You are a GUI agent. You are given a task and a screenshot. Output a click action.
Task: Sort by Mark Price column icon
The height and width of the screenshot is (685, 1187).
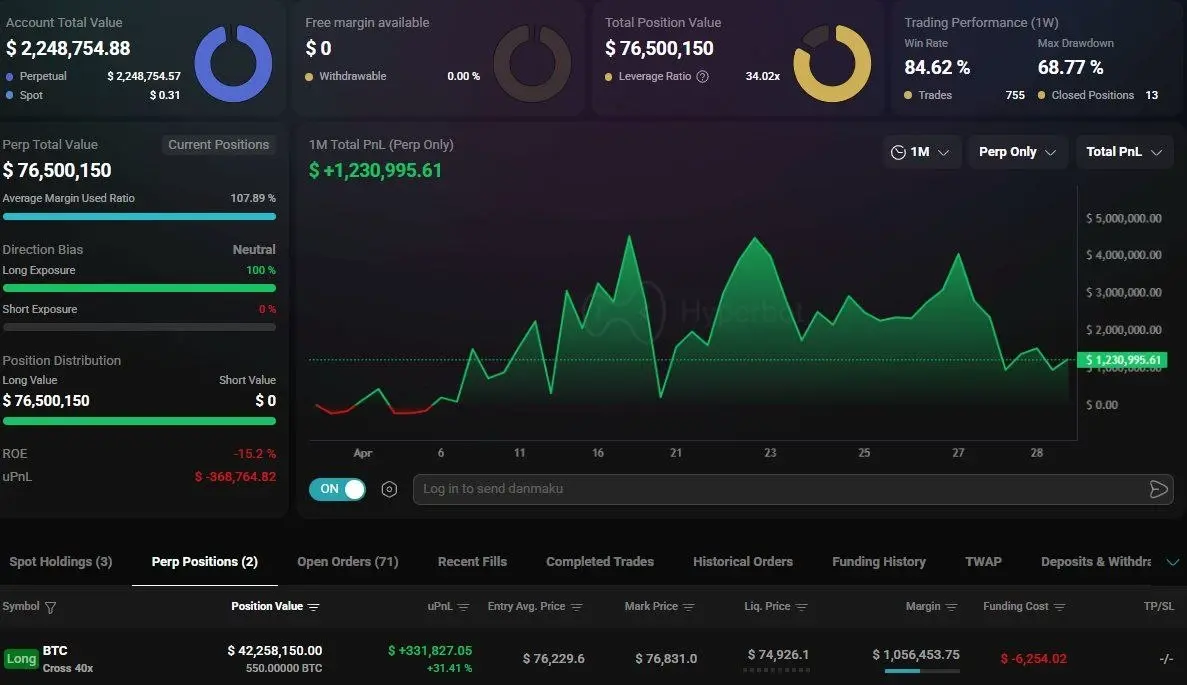click(689, 607)
